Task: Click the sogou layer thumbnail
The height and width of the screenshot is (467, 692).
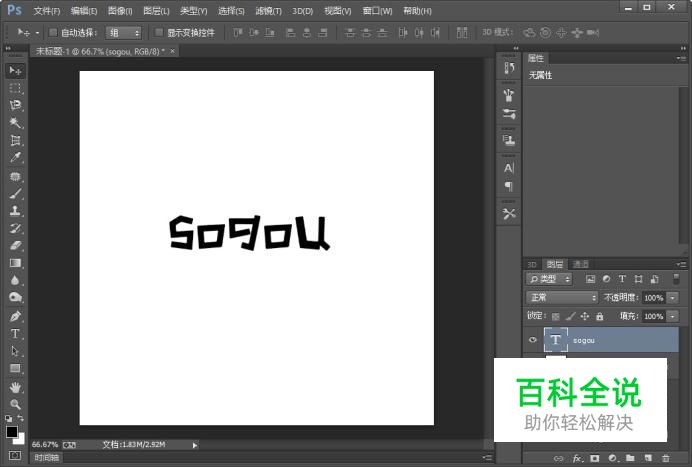Action: coord(555,340)
